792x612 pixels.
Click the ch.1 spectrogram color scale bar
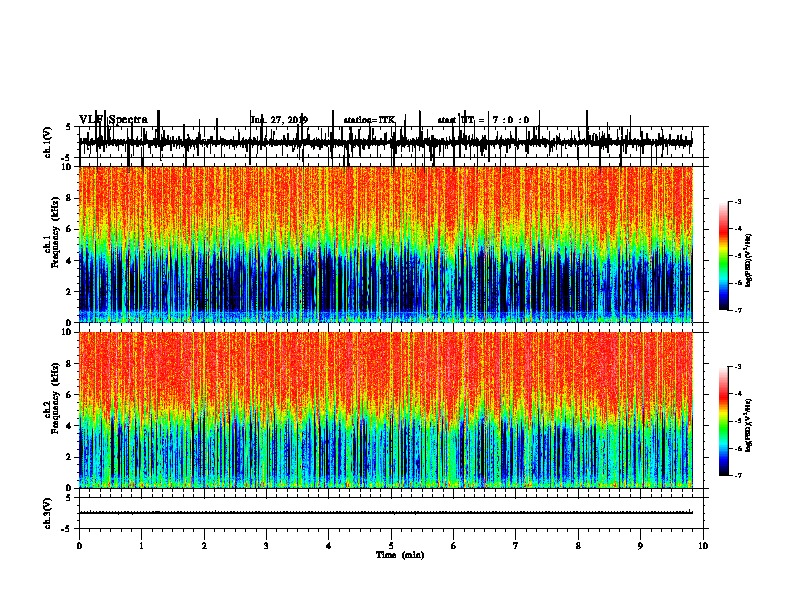(723, 256)
